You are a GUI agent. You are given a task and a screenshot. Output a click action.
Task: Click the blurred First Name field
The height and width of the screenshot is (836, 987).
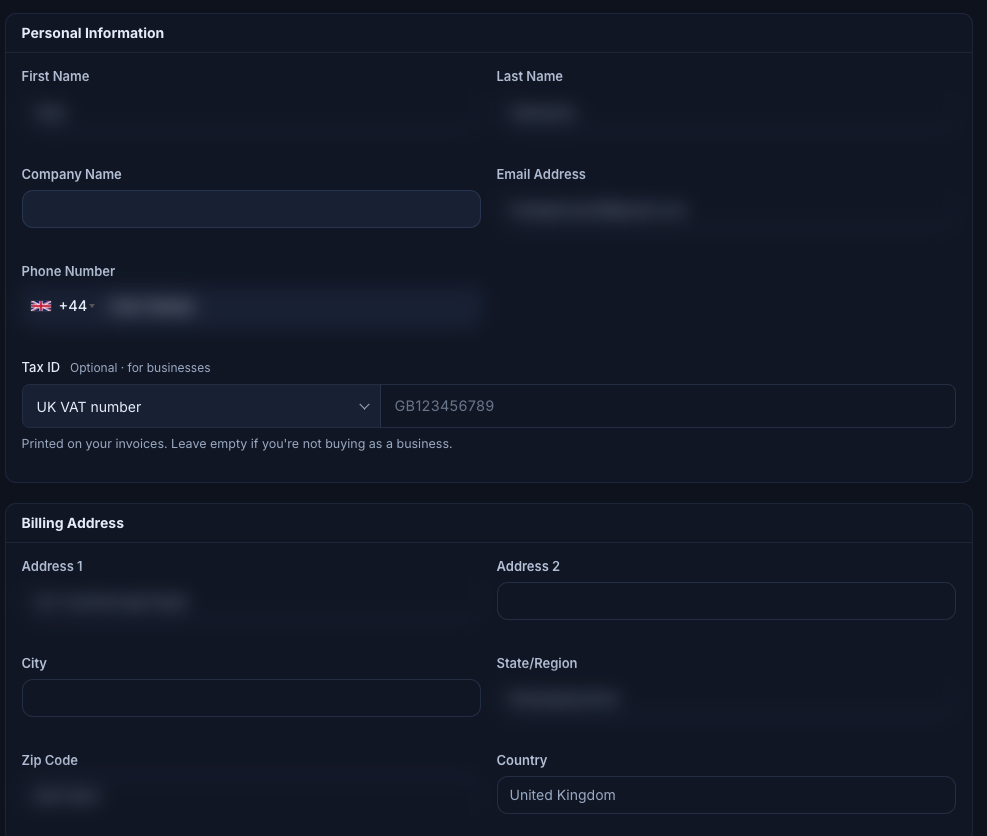point(251,113)
